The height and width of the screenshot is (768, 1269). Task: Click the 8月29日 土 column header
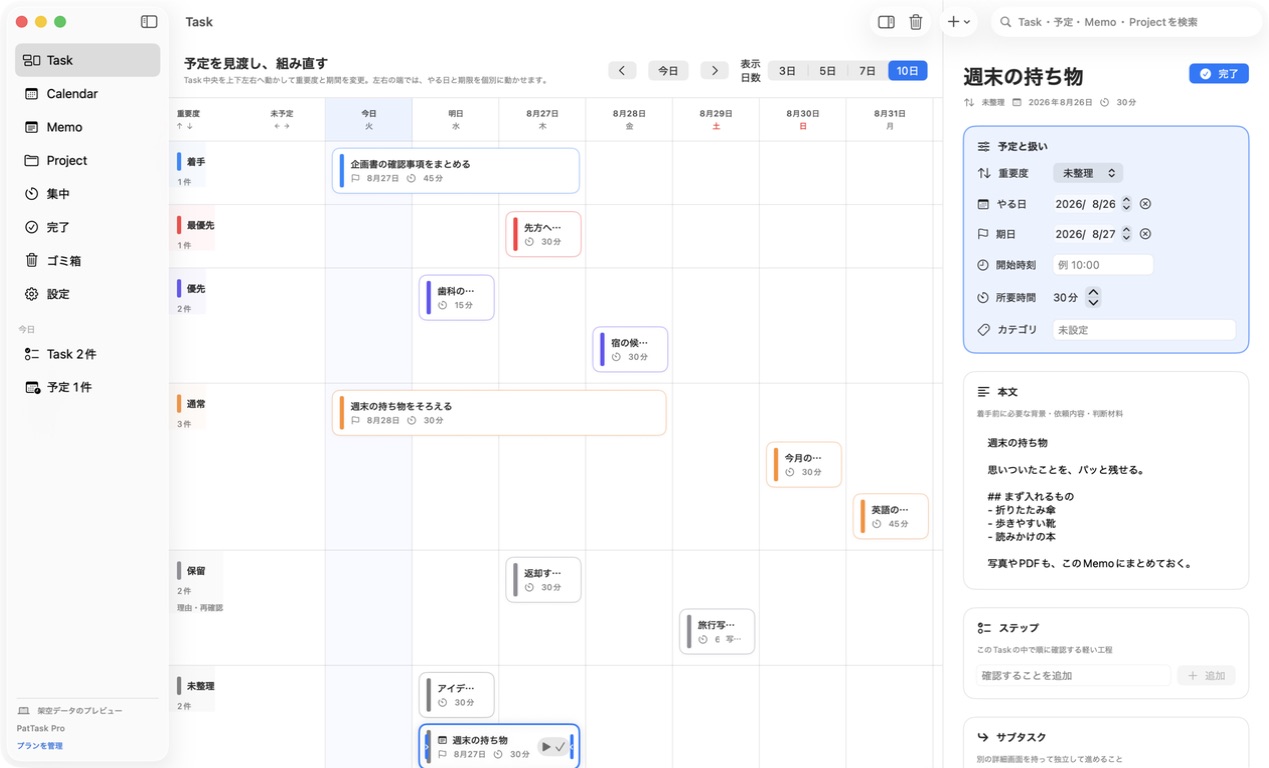tap(716, 119)
